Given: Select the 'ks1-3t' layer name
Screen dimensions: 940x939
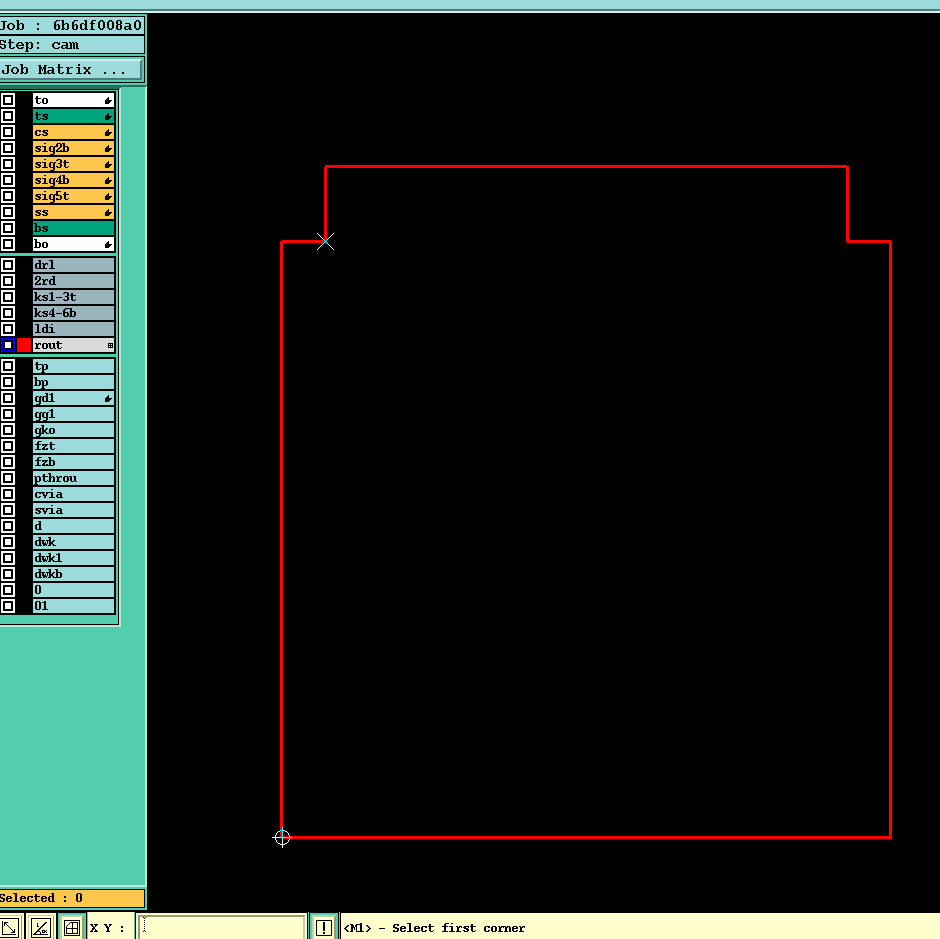Looking at the screenshot, I should click(74, 297).
